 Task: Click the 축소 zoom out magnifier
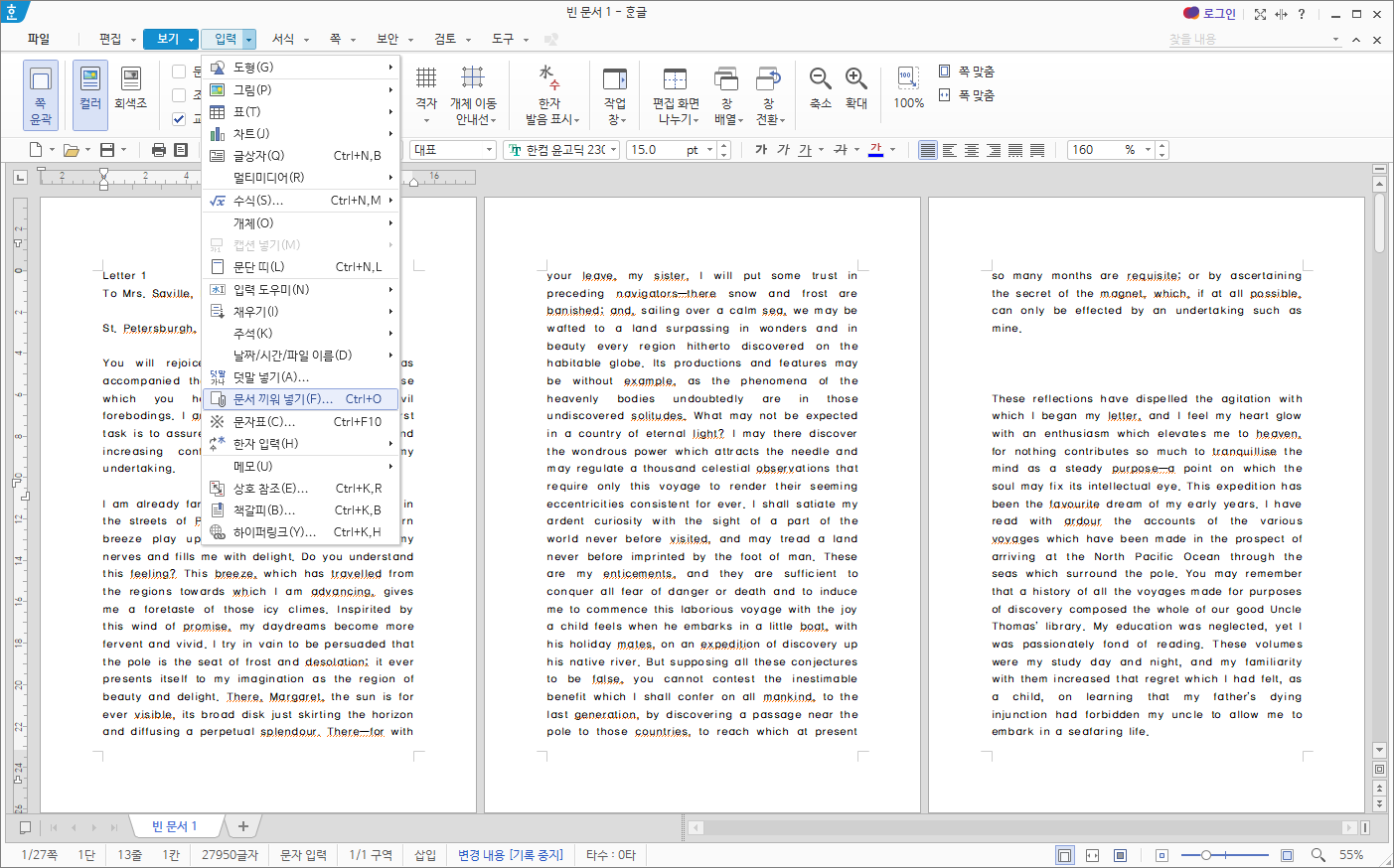click(x=821, y=88)
